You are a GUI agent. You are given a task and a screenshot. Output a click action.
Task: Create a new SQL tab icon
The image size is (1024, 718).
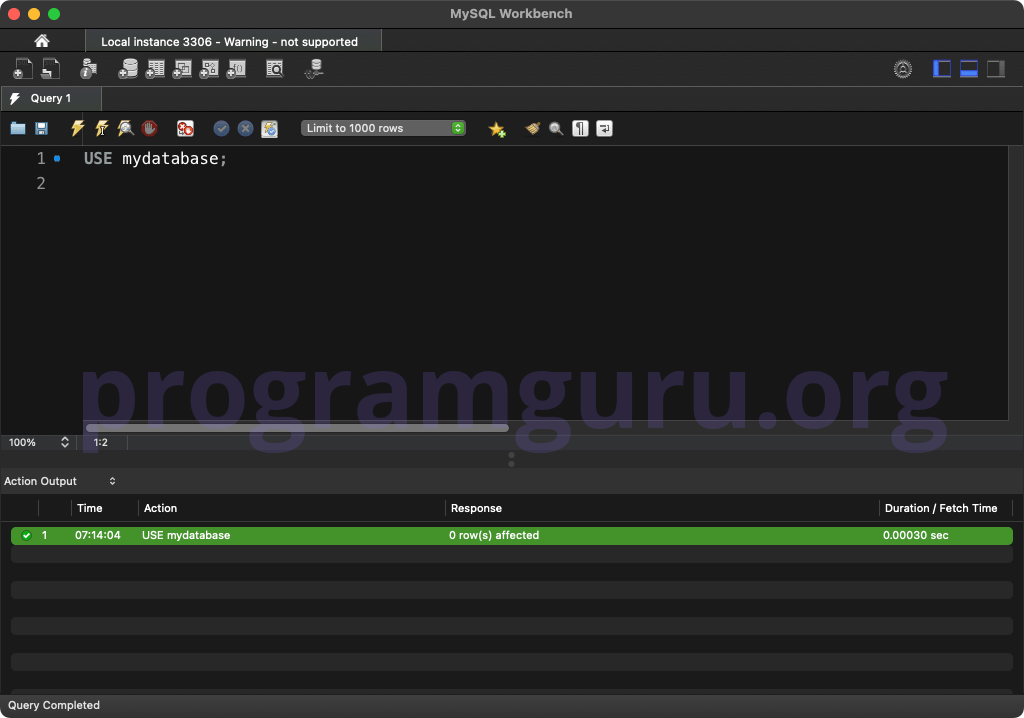click(23, 69)
